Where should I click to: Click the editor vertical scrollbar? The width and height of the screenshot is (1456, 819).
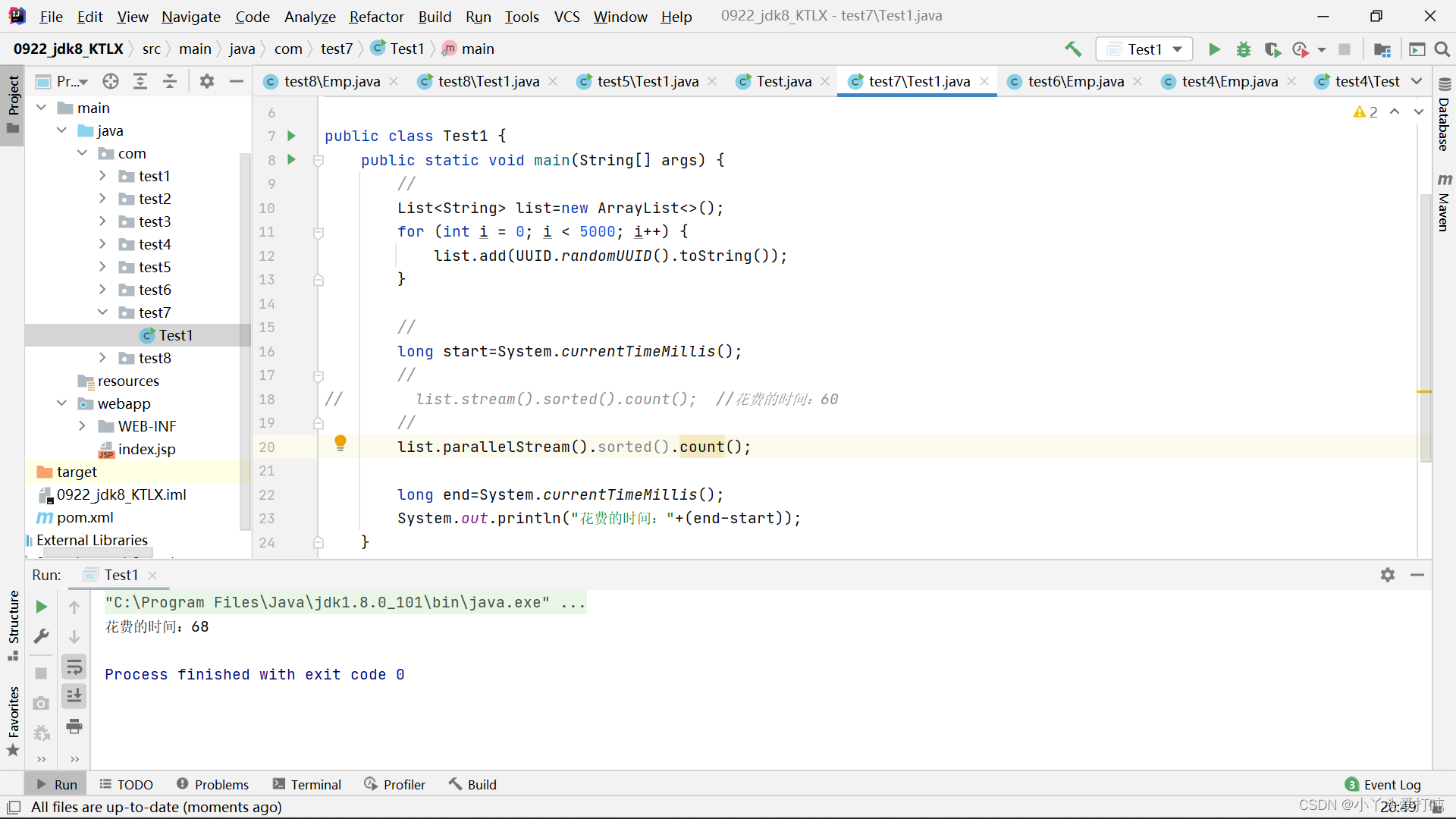(x=1426, y=328)
